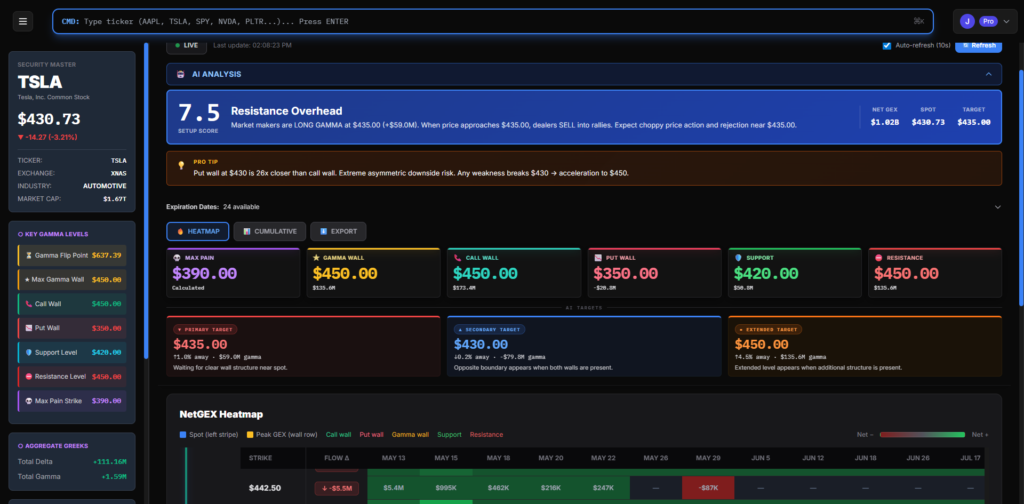The image size is (1024, 504).
Task: Click the Total Gamma value +1.59M
Action: point(112,477)
